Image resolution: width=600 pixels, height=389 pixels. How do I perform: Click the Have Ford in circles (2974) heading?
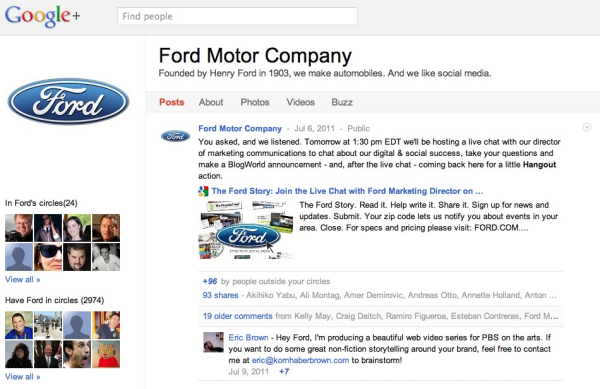54,300
